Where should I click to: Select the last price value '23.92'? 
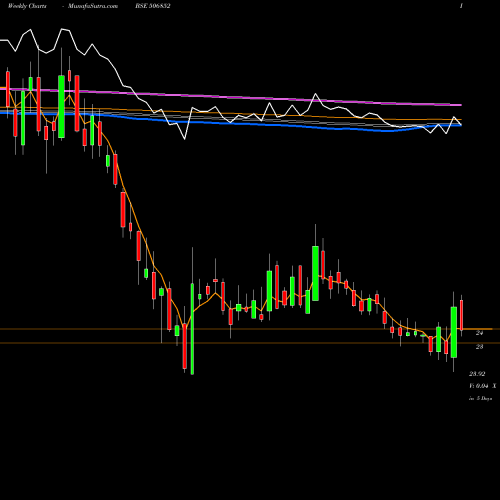(477, 374)
